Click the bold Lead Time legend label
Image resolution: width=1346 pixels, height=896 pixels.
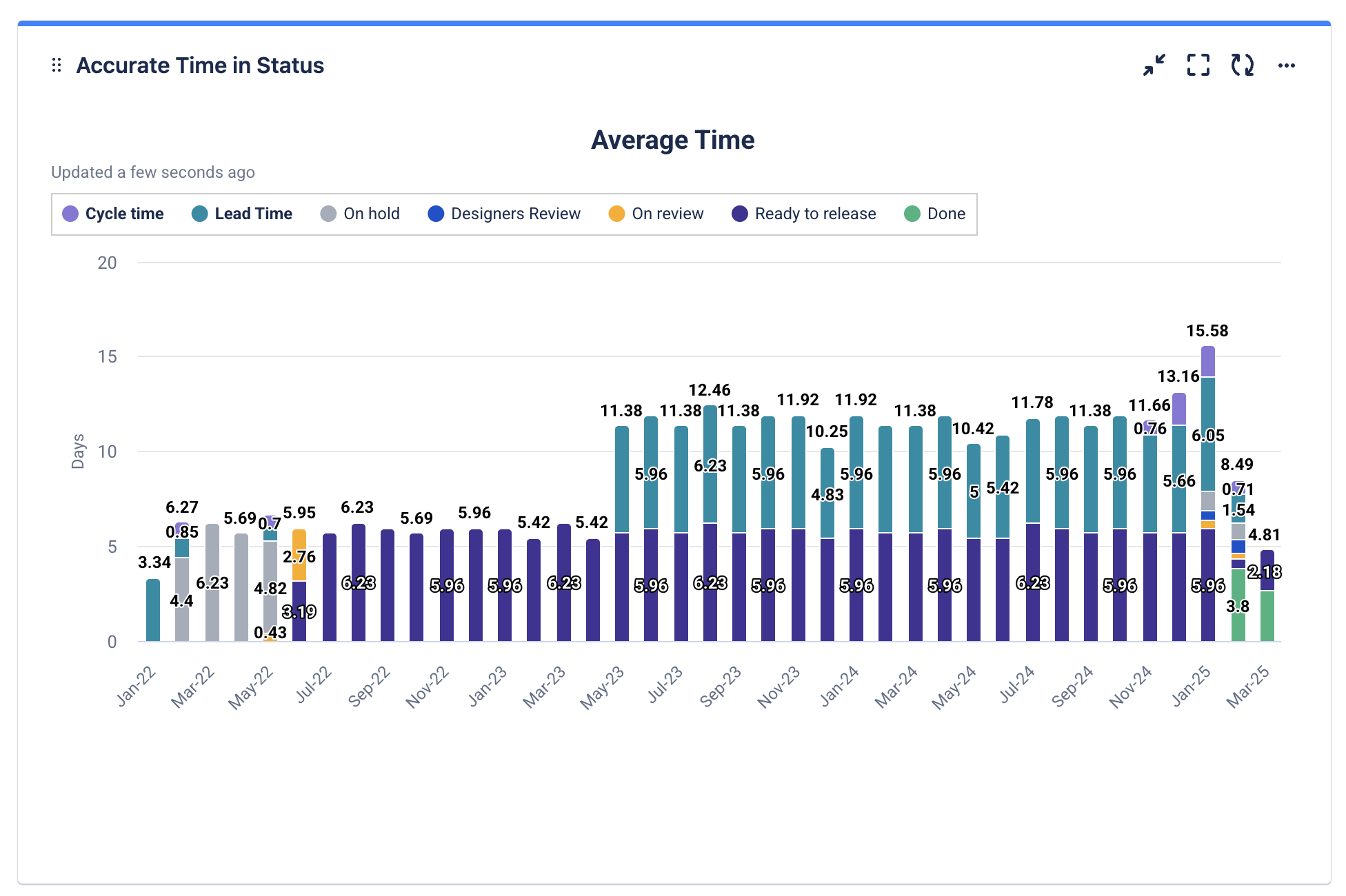(252, 214)
